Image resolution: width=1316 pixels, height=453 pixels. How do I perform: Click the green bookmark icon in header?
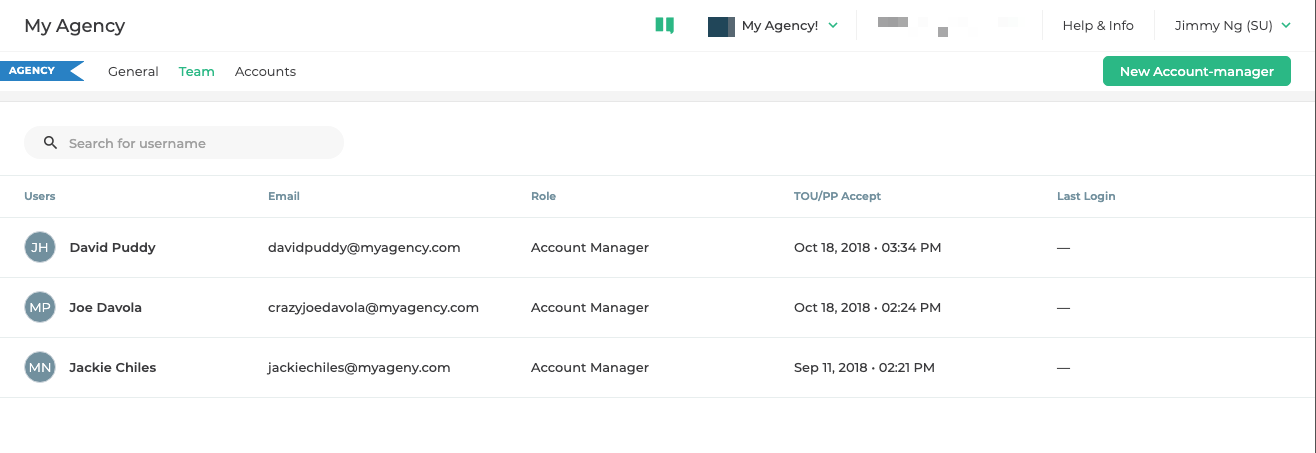pyautogui.click(x=665, y=25)
